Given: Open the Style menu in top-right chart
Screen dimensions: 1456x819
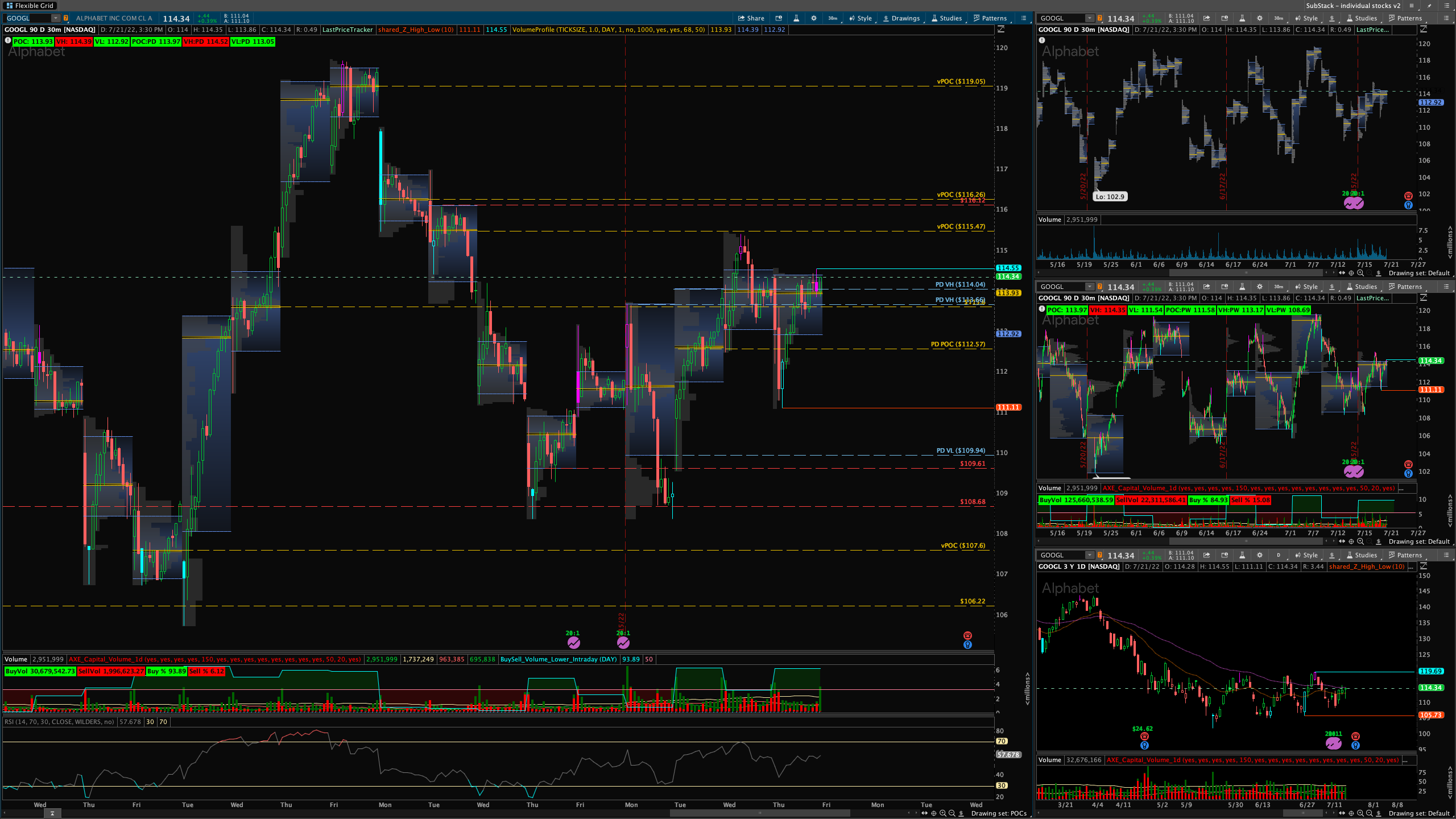Looking at the screenshot, I should (x=1306, y=18).
